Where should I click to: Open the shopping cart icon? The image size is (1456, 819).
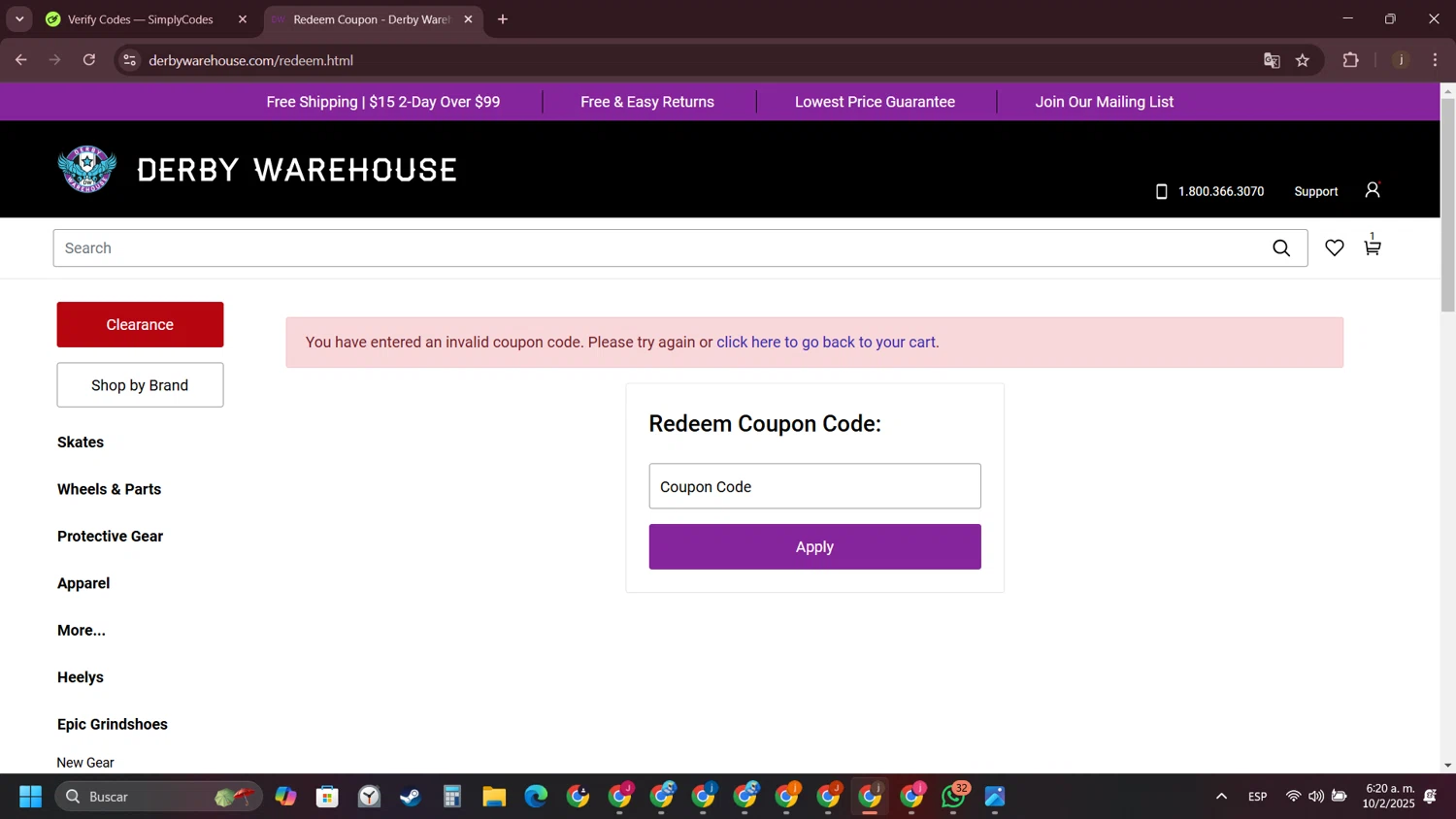(x=1372, y=246)
